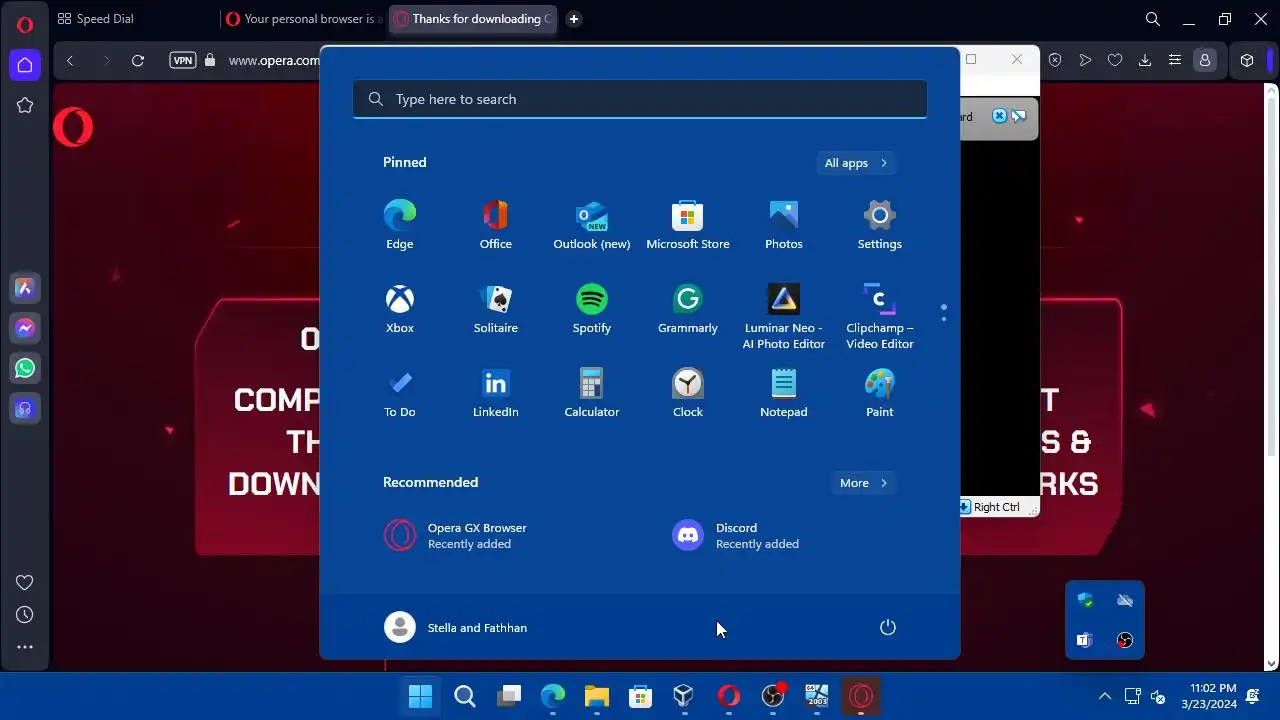Open the To Do app
This screenshot has width=1280, height=720.
(399, 393)
